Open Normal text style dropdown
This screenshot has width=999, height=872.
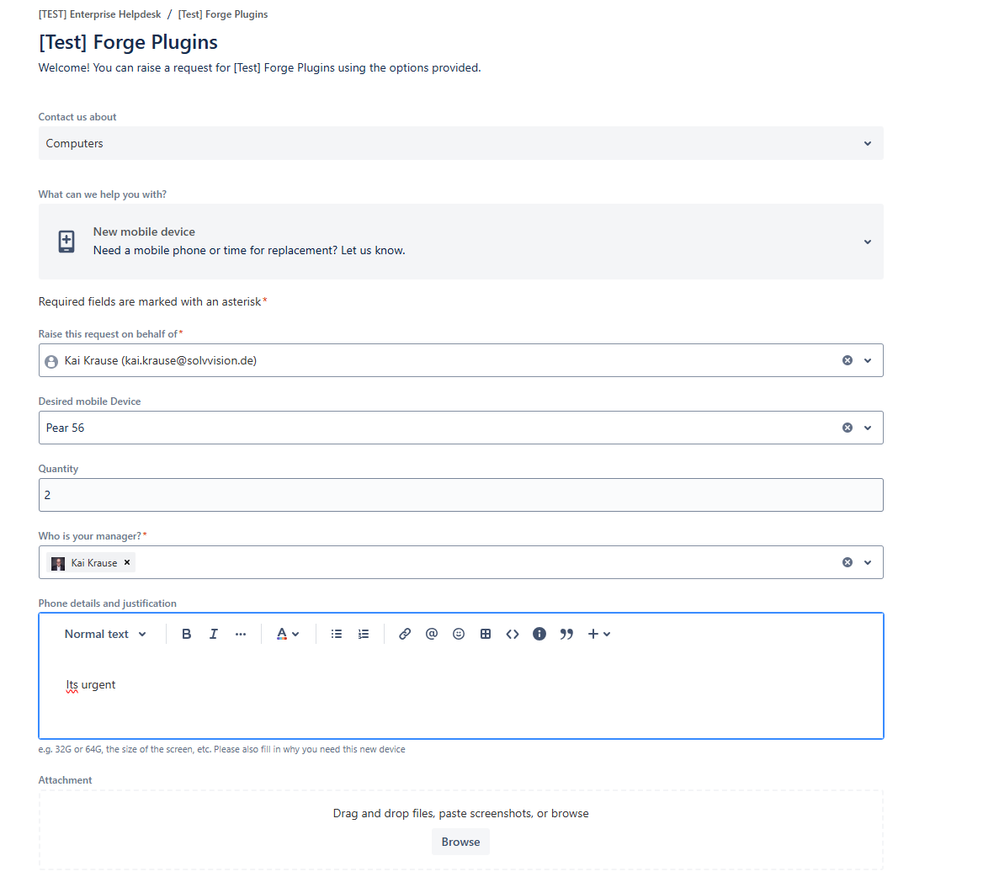coord(106,634)
